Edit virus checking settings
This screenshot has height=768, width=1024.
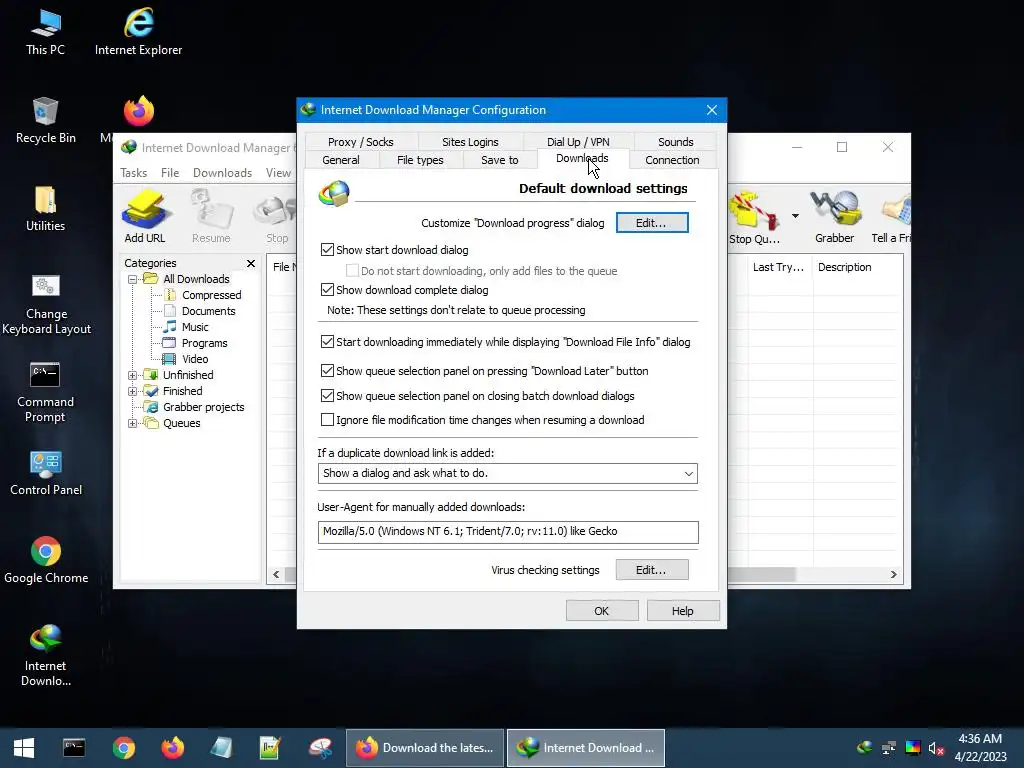[x=652, y=569]
